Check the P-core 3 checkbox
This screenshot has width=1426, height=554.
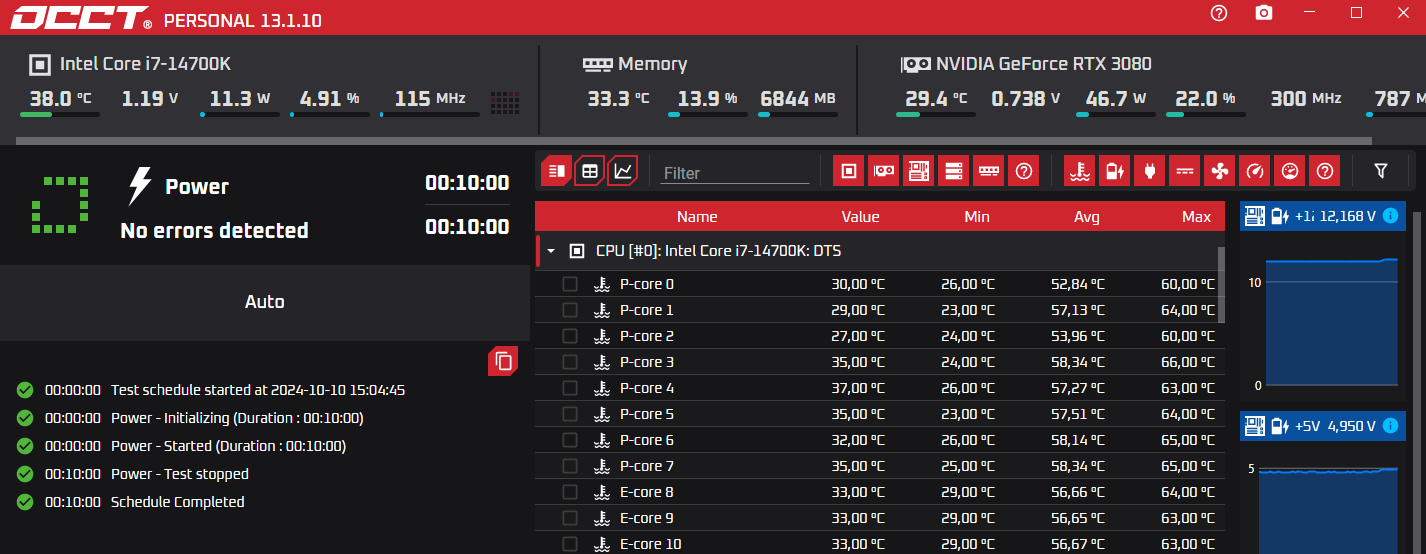(x=570, y=362)
